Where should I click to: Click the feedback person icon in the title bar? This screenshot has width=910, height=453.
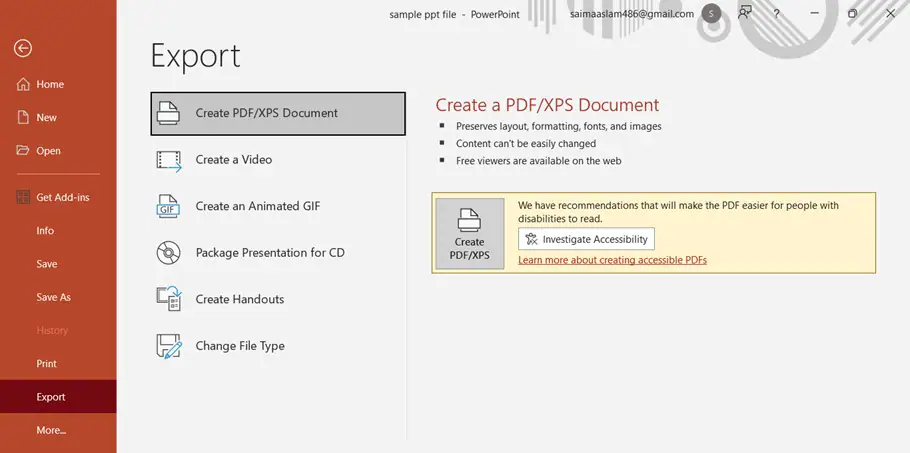[745, 13]
